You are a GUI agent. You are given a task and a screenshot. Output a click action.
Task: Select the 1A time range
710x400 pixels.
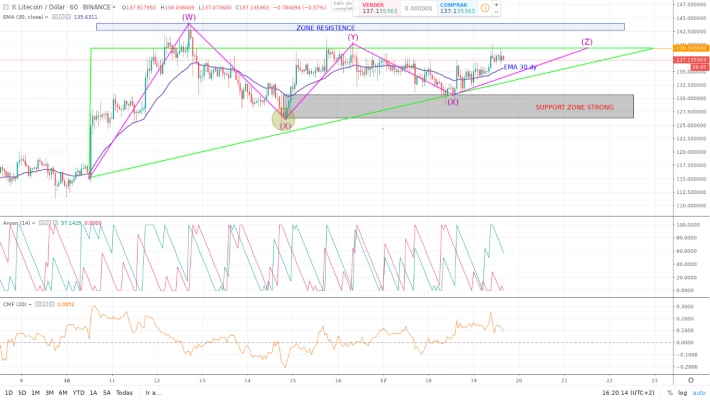point(93,393)
